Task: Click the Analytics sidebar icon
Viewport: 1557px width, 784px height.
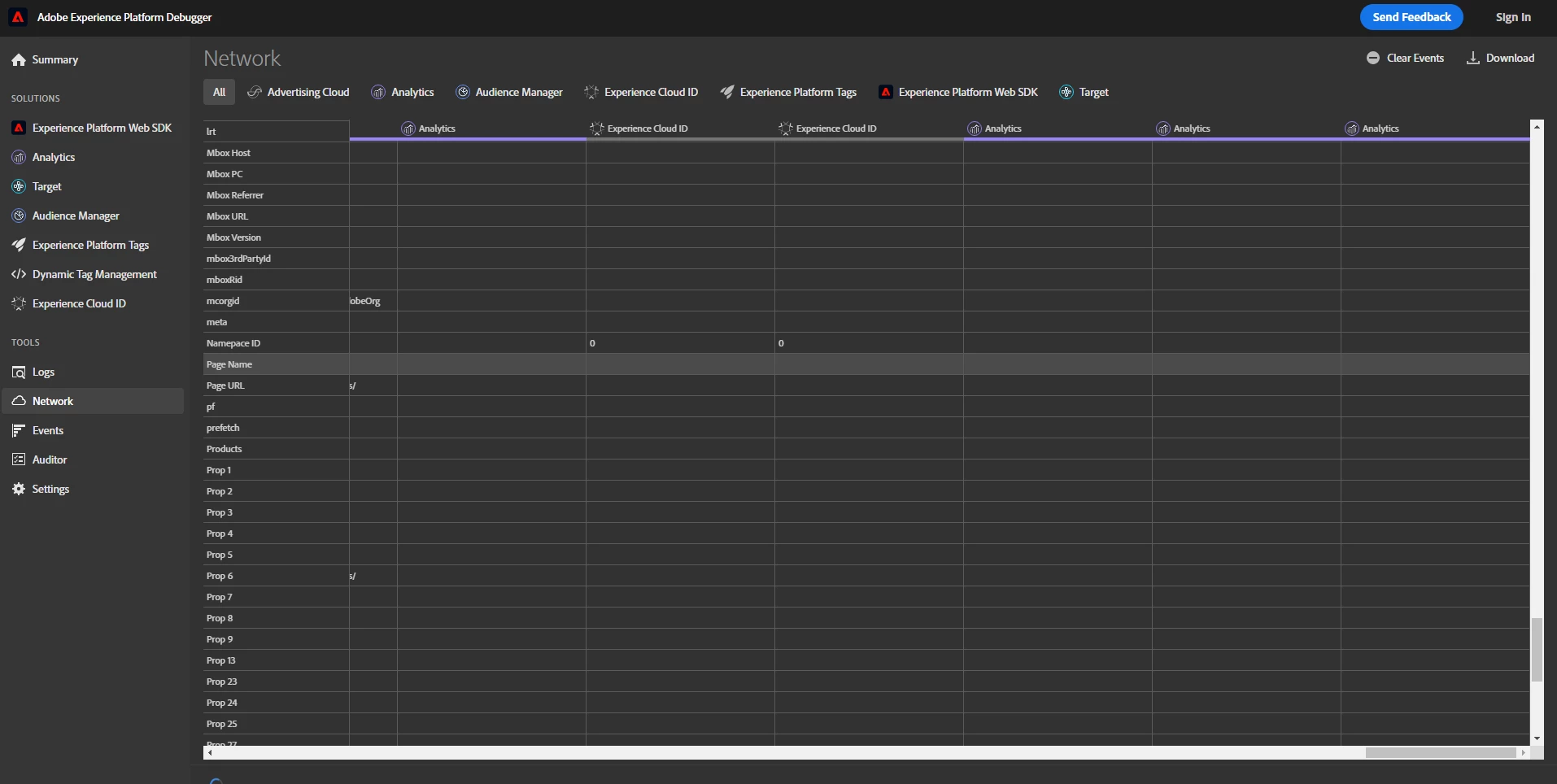Action: (19, 158)
